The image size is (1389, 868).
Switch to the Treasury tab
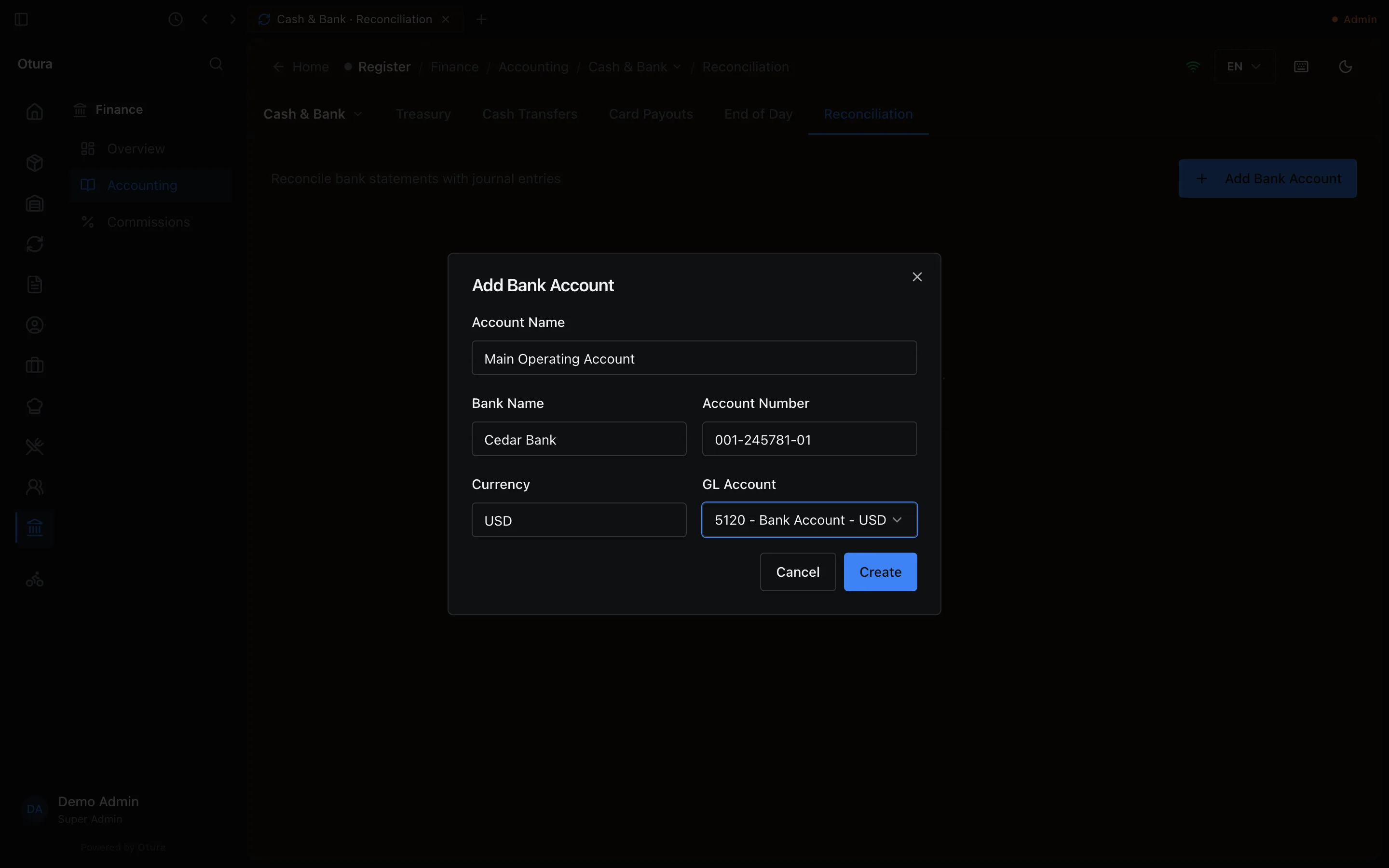pos(423,114)
